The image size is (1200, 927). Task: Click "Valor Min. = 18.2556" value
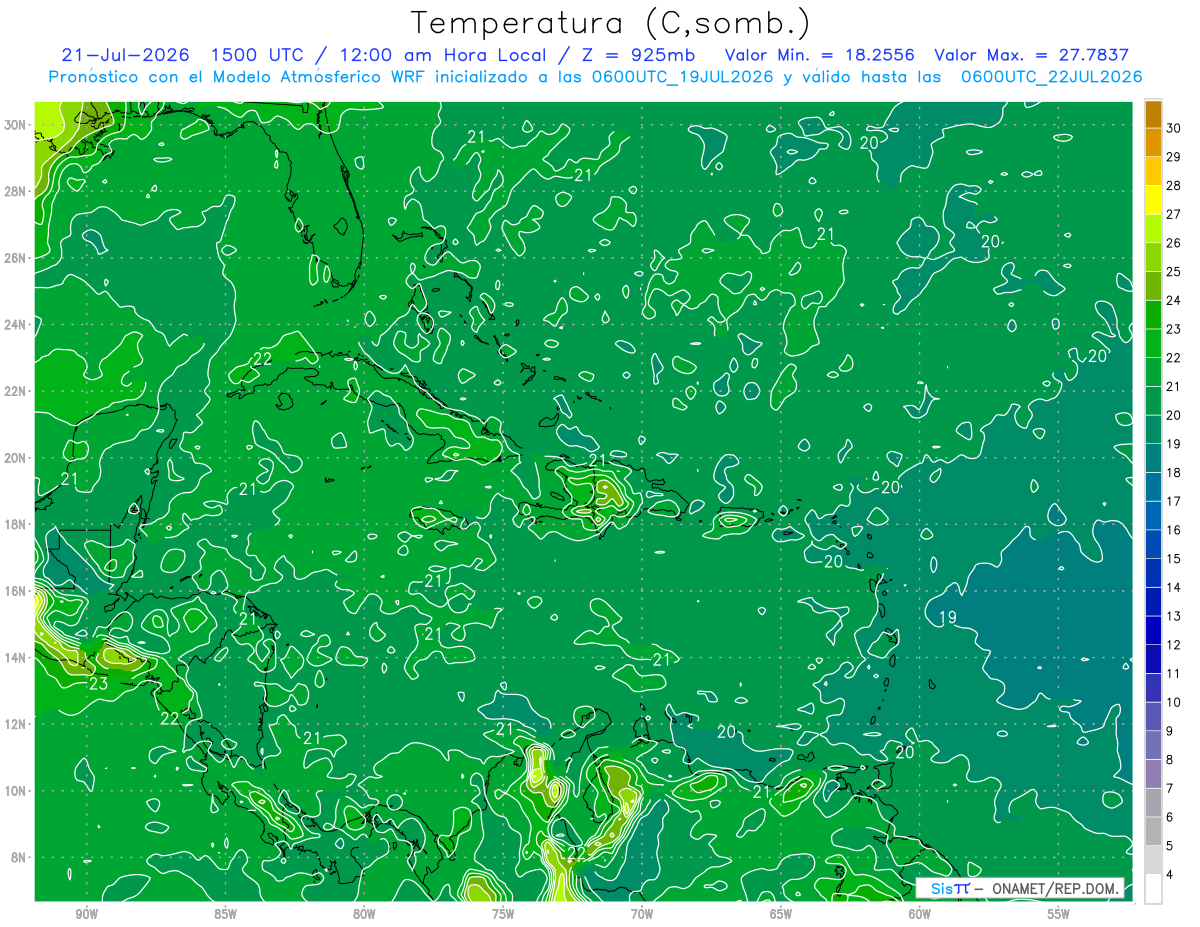820,55
